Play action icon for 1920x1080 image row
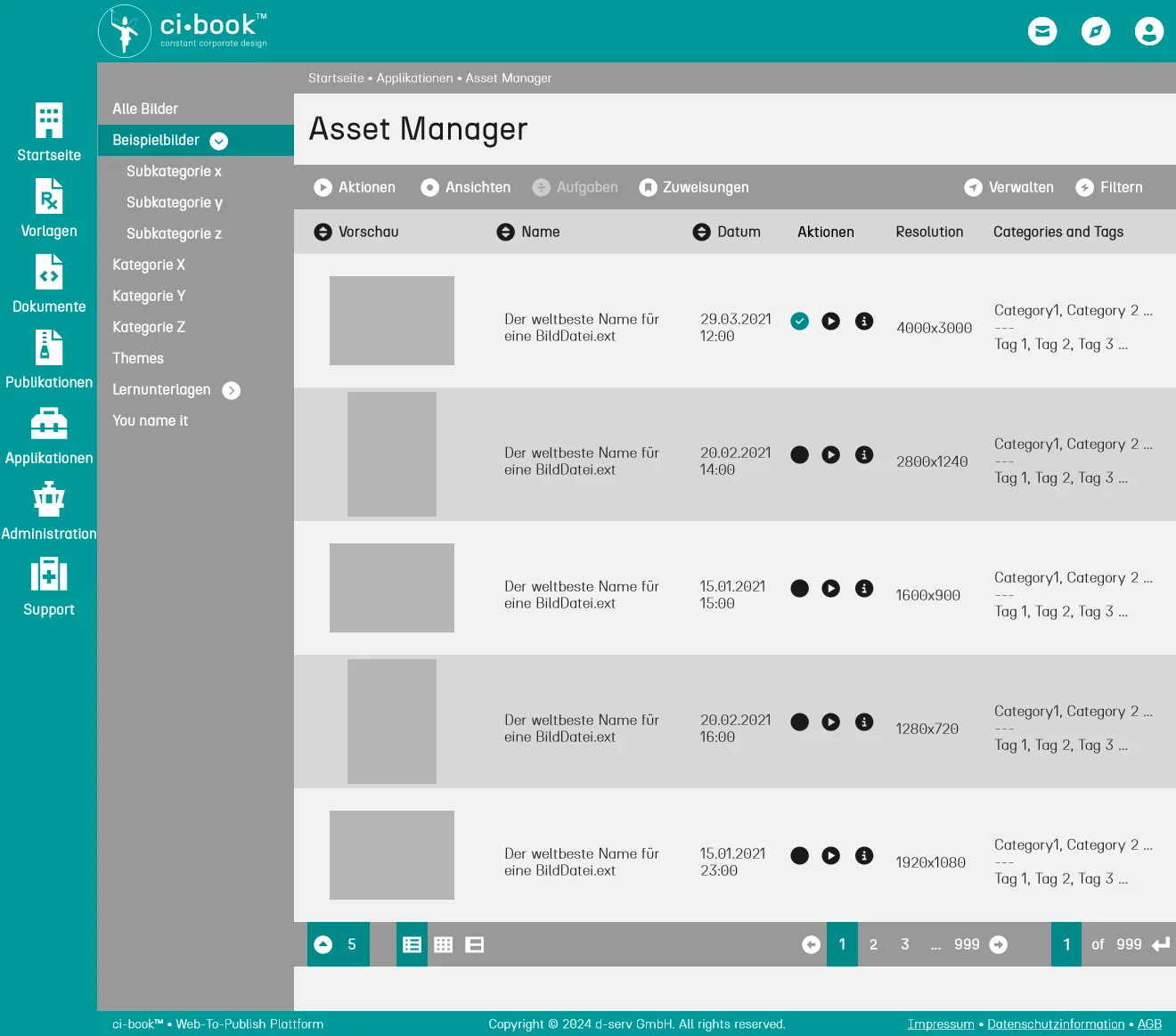 pos(830,855)
